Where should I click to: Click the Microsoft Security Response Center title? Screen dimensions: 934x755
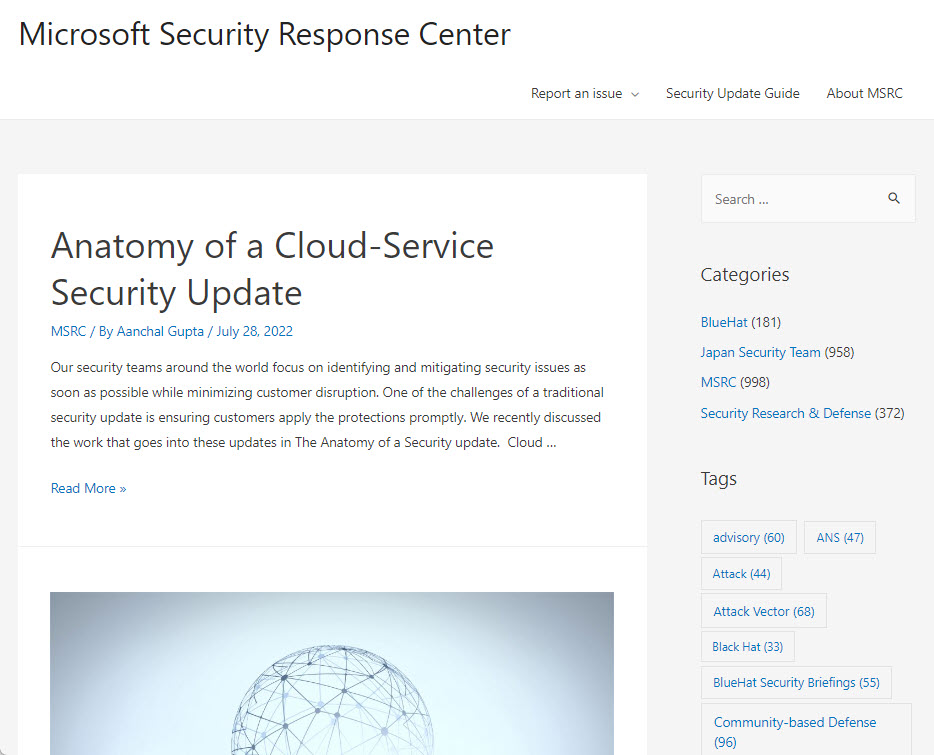(x=264, y=34)
